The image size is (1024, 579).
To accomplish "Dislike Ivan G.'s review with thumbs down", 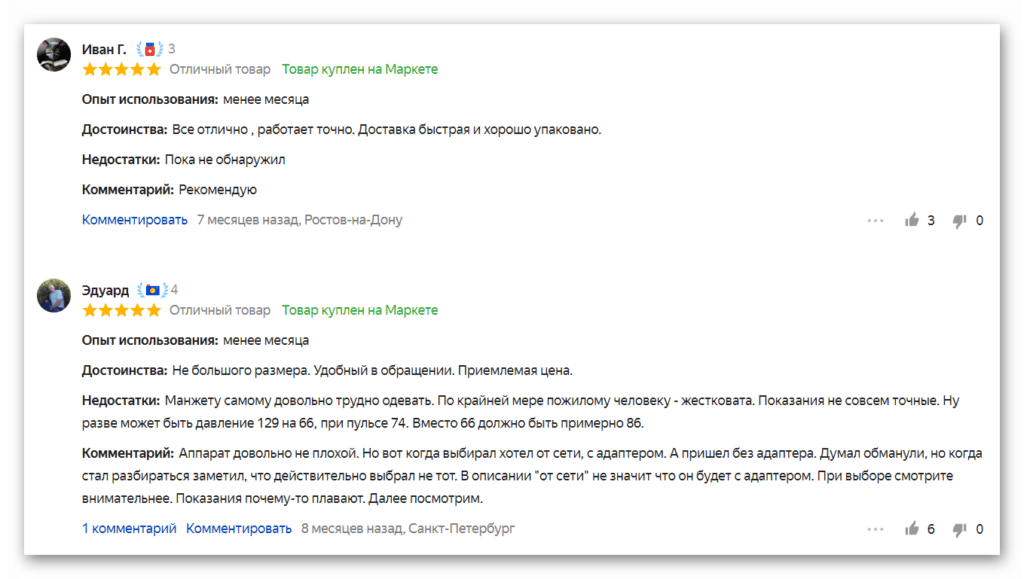I will [959, 221].
